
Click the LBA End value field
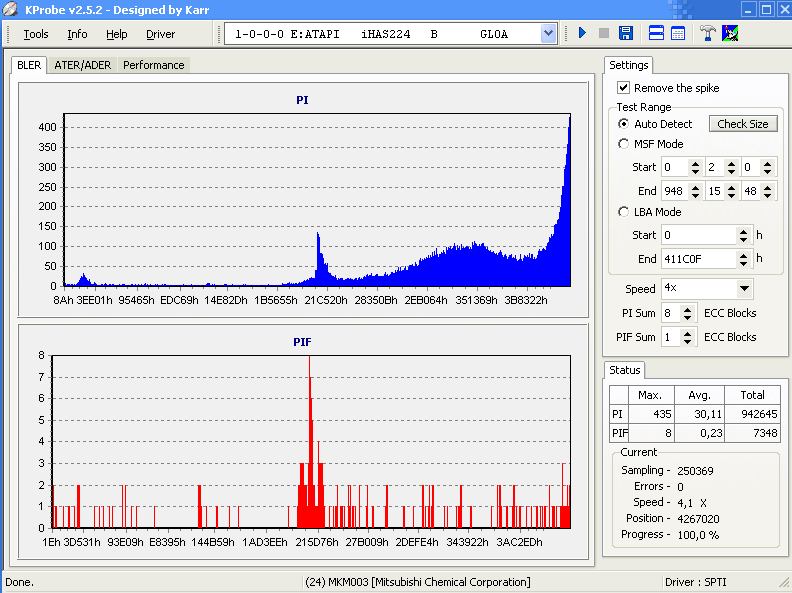tap(699, 259)
